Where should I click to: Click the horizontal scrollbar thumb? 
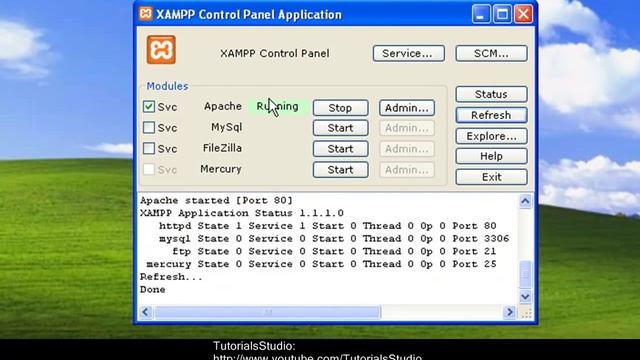[x=268, y=312]
